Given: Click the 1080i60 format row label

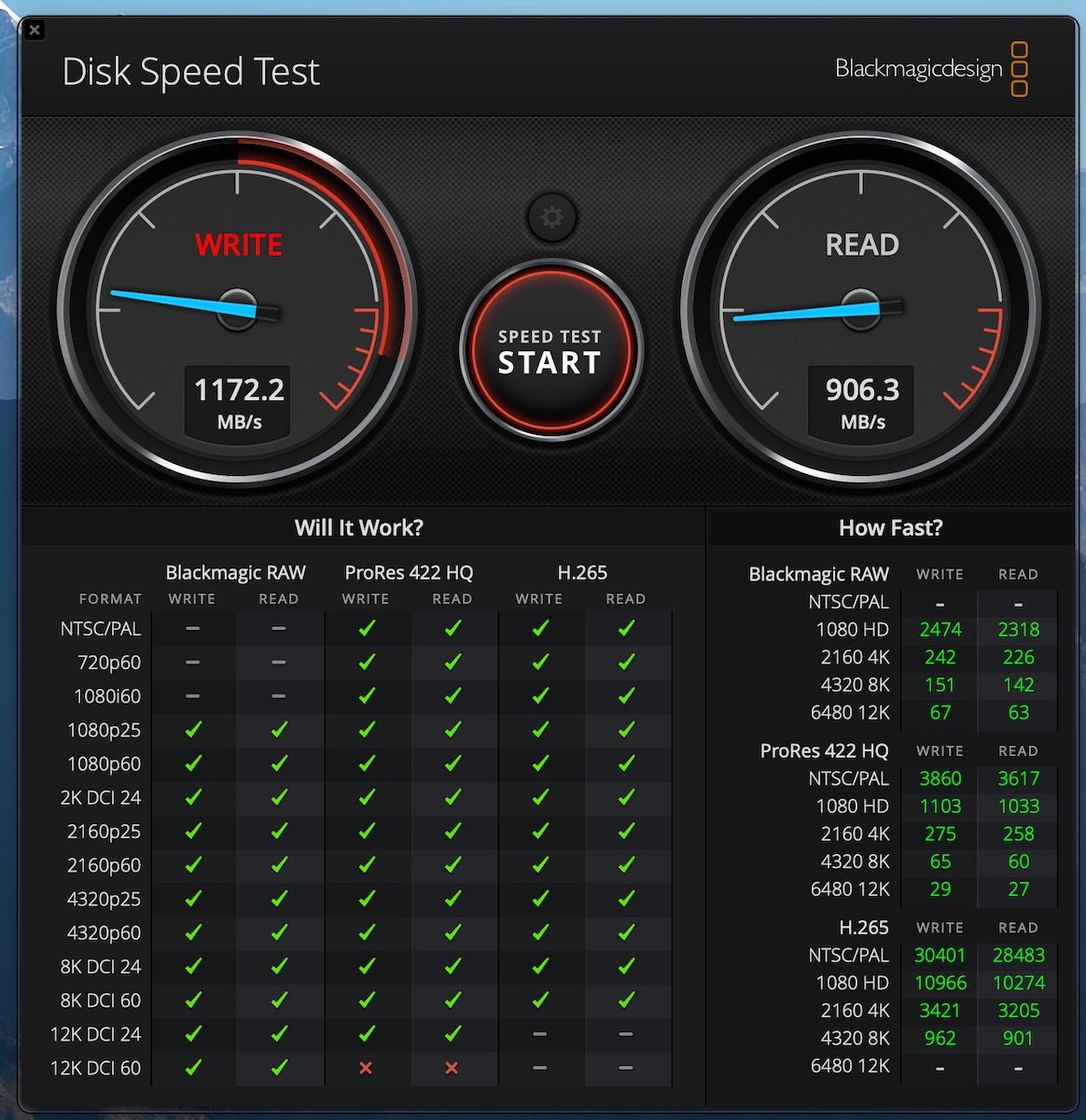Looking at the screenshot, I should click(x=107, y=696).
